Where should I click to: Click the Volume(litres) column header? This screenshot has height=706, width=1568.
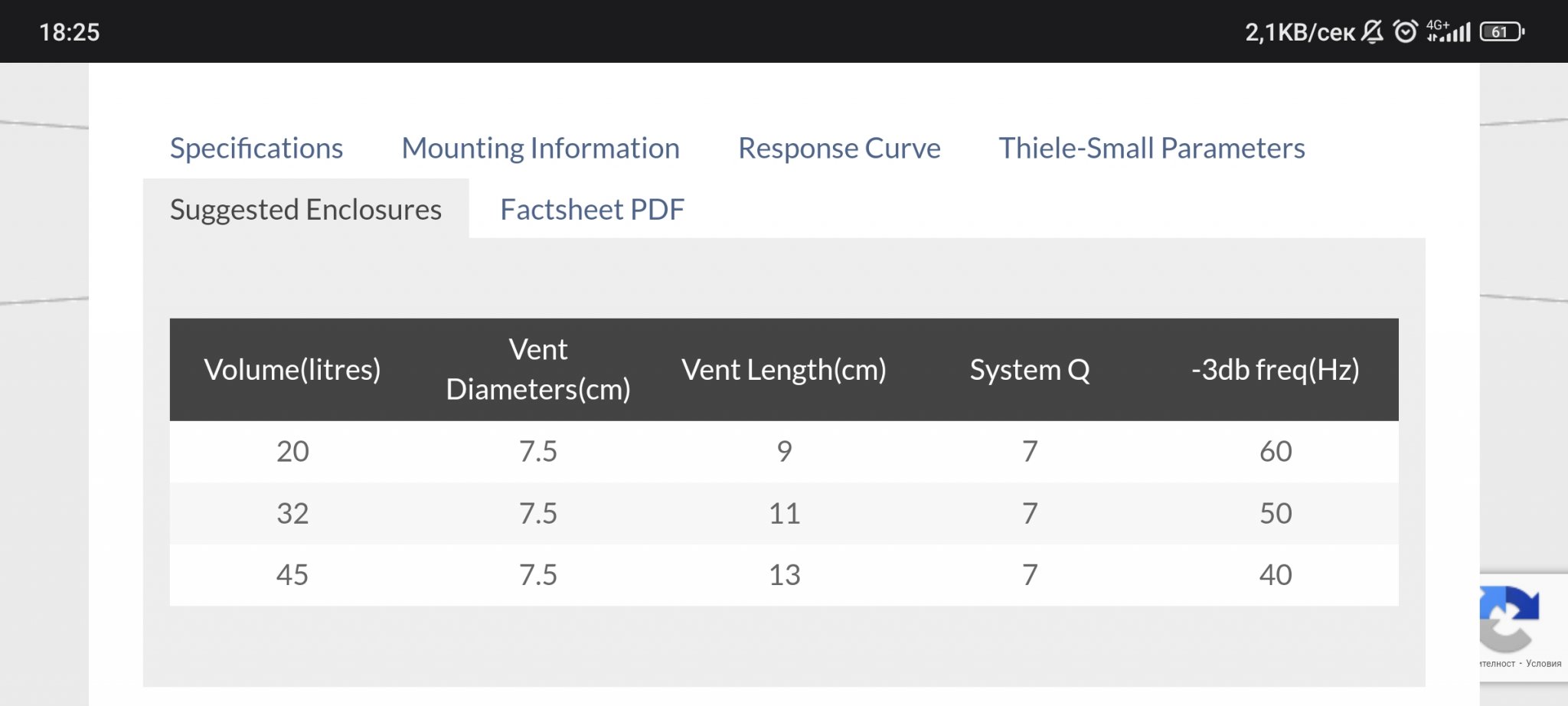292,370
